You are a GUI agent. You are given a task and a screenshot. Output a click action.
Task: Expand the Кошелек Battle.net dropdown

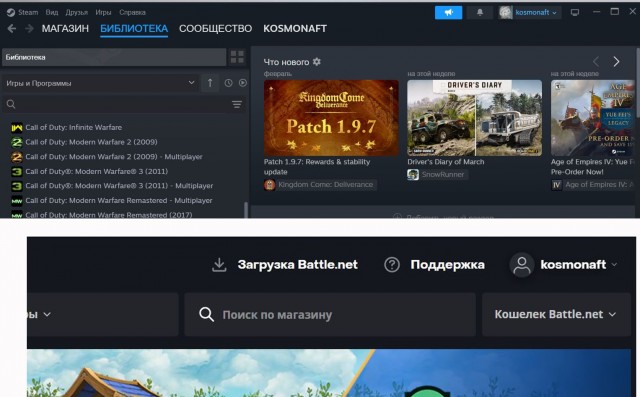tap(556, 315)
